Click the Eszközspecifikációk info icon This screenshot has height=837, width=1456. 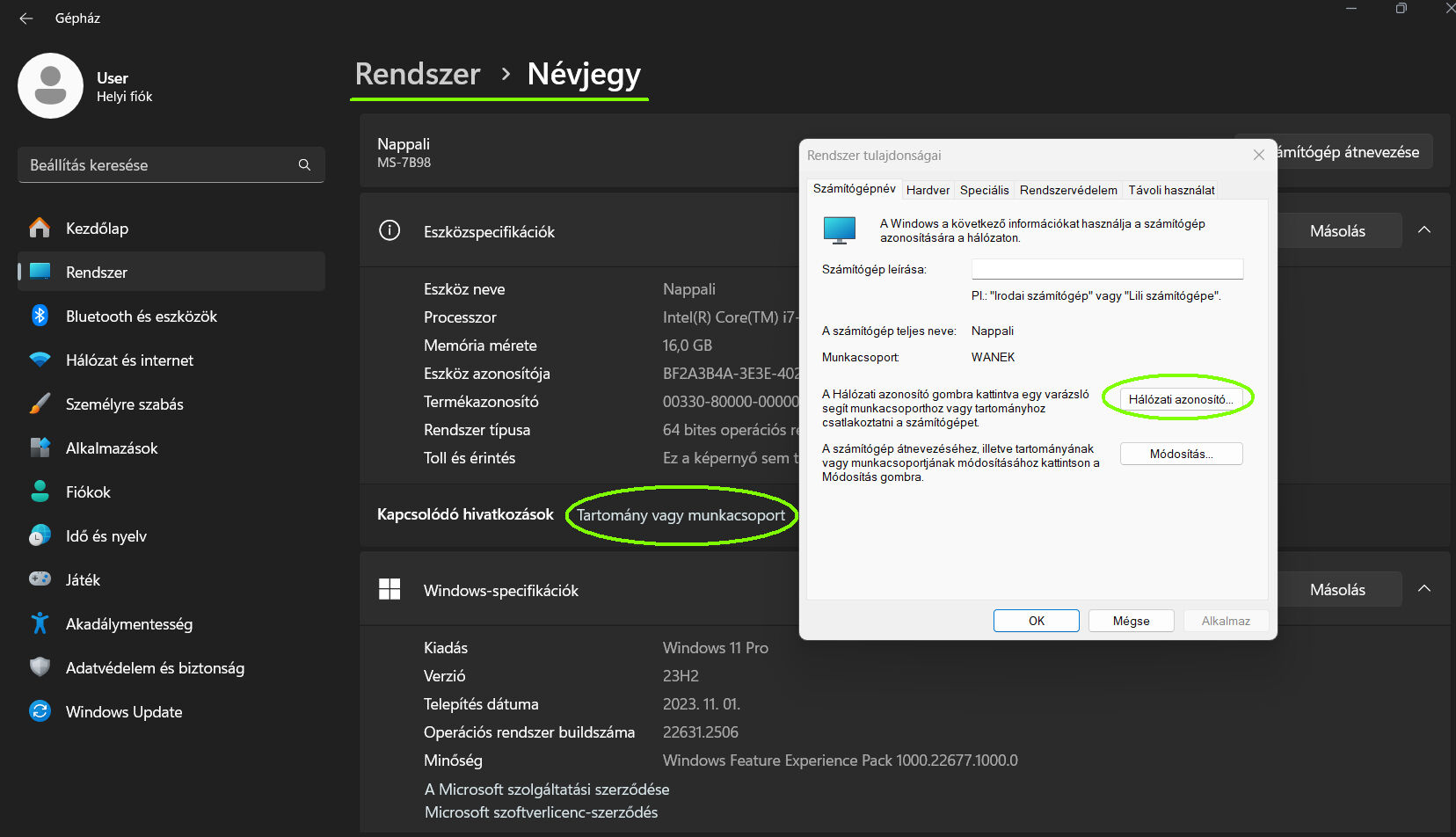point(389,230)
